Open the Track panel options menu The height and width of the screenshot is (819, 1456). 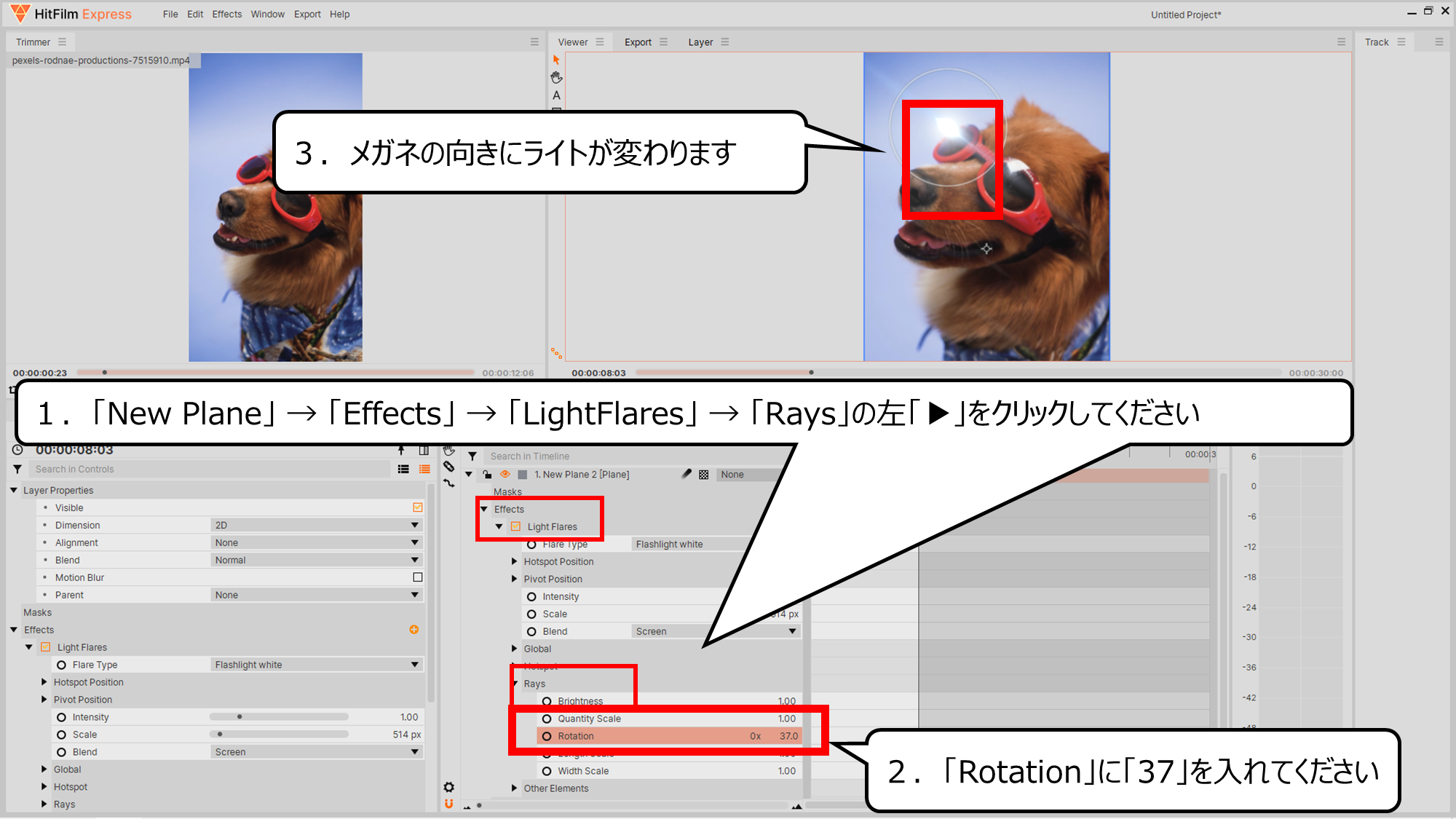pyautogui.click(x=1401, y=42)
